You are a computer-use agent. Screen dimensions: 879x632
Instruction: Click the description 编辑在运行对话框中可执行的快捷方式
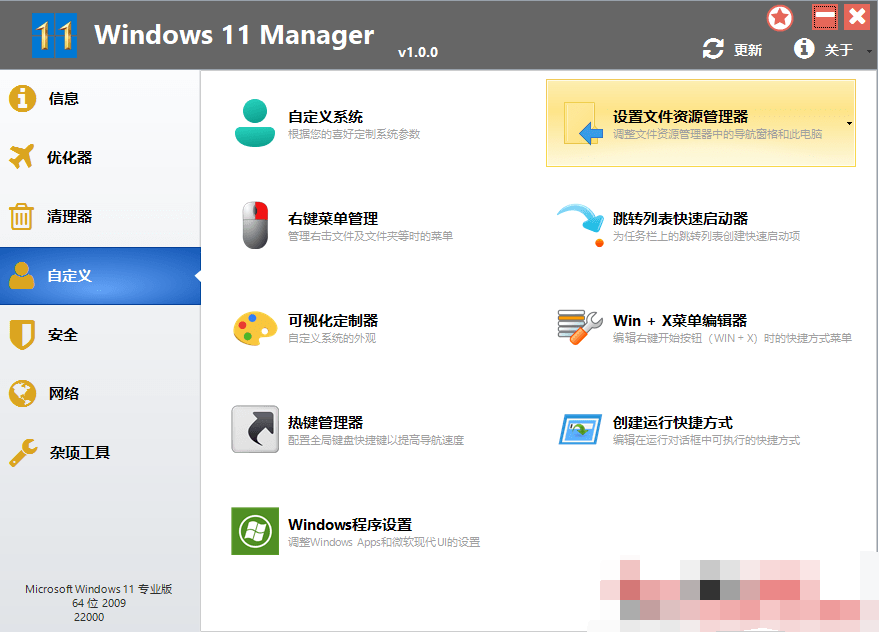[706, 440]
